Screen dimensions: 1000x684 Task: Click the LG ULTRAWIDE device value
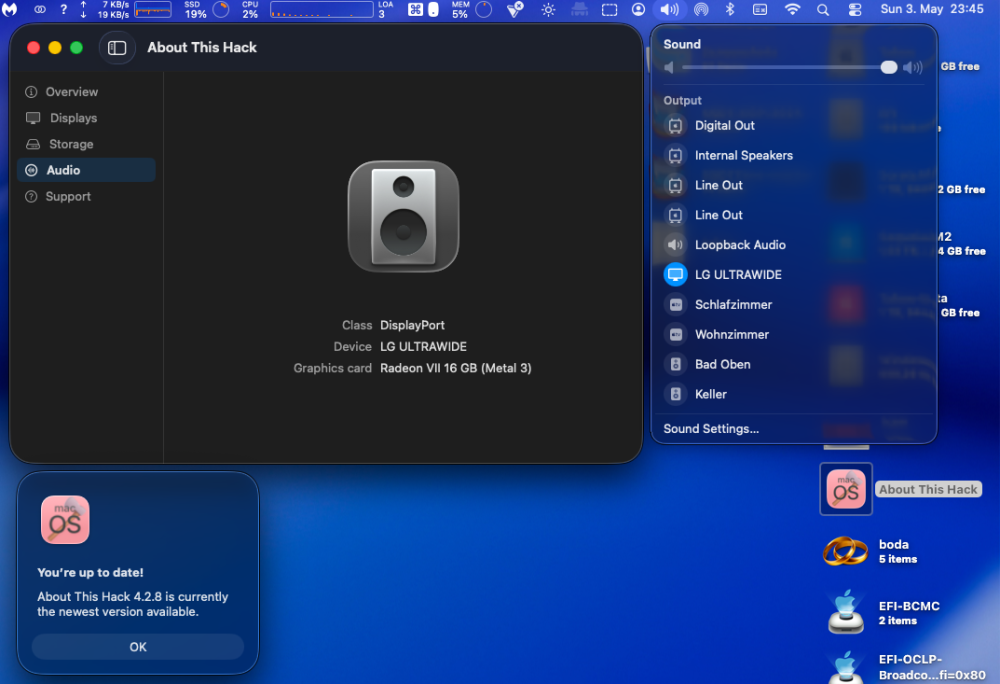(423, 347)
